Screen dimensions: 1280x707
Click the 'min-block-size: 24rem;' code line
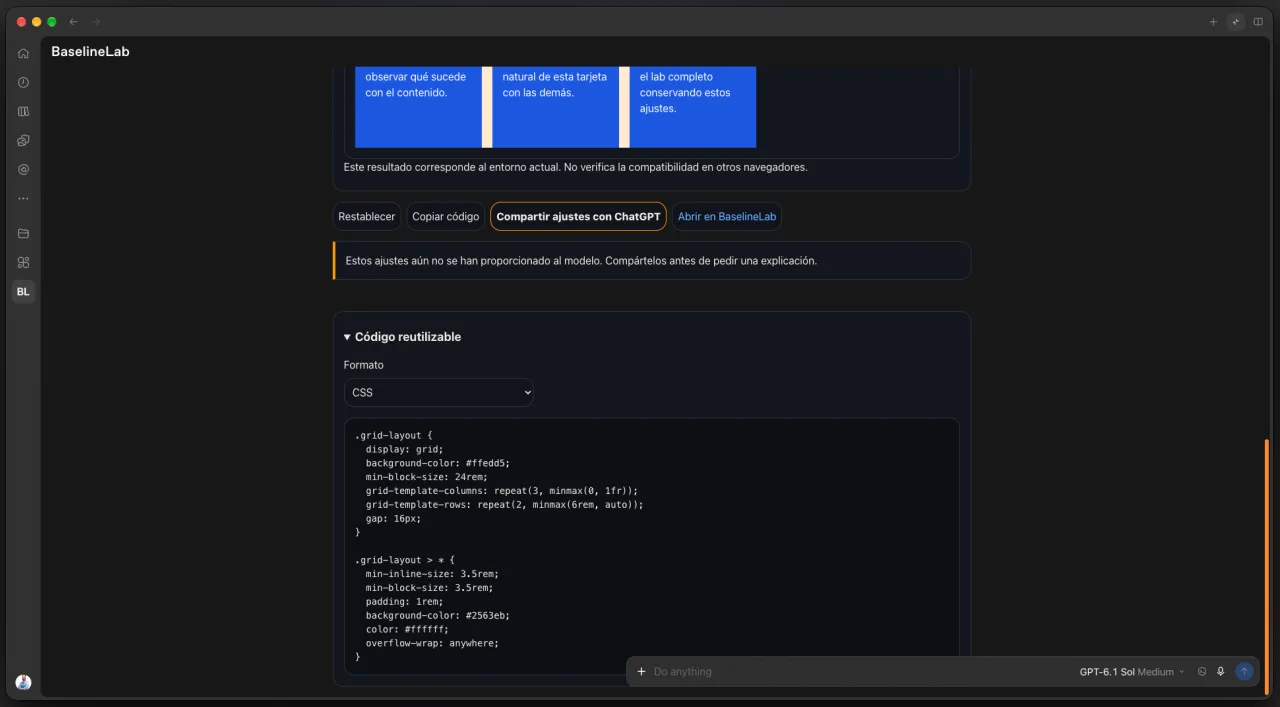[x=427, y=477]
